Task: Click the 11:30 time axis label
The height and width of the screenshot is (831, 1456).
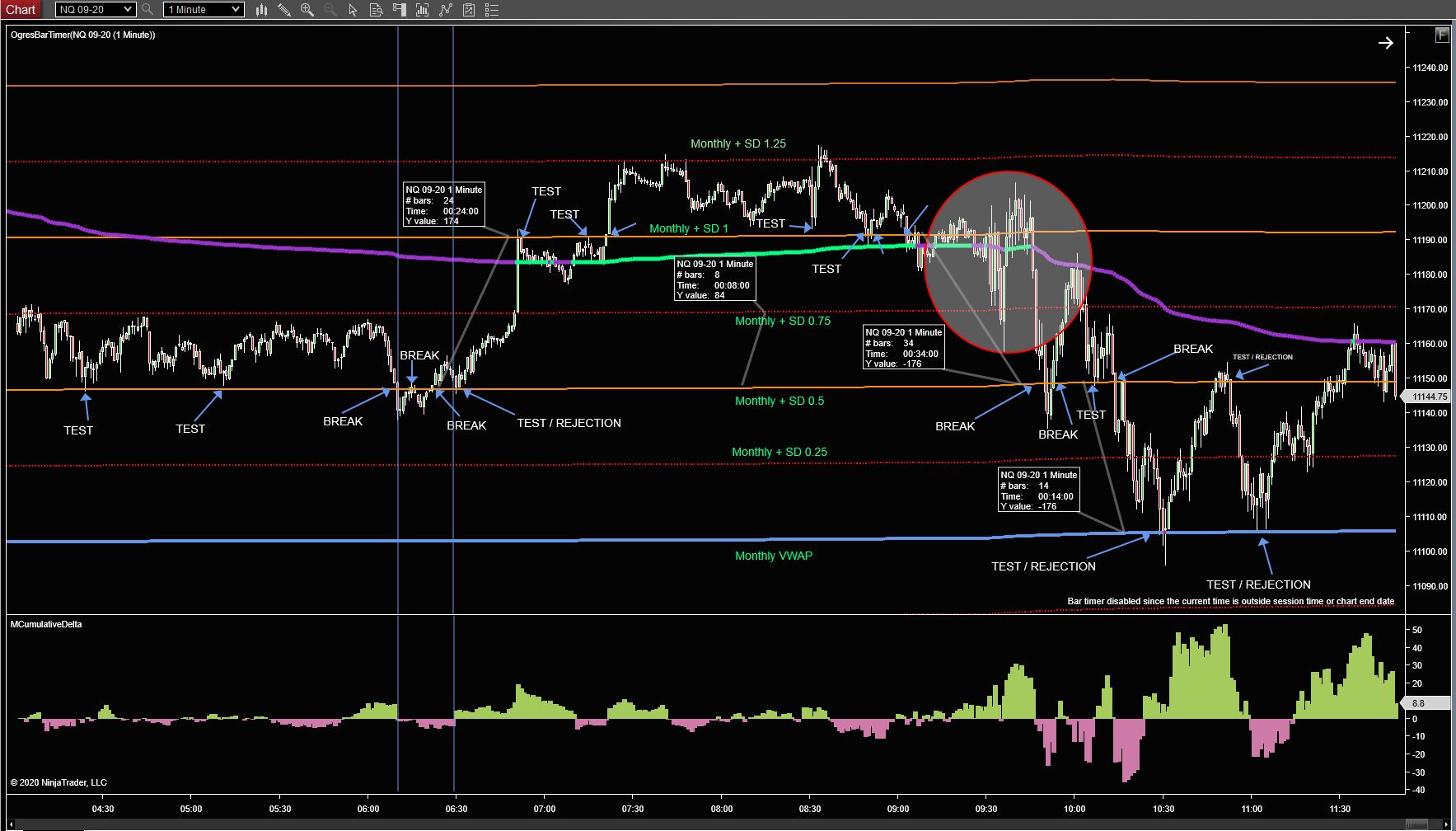Action: 1340,809
